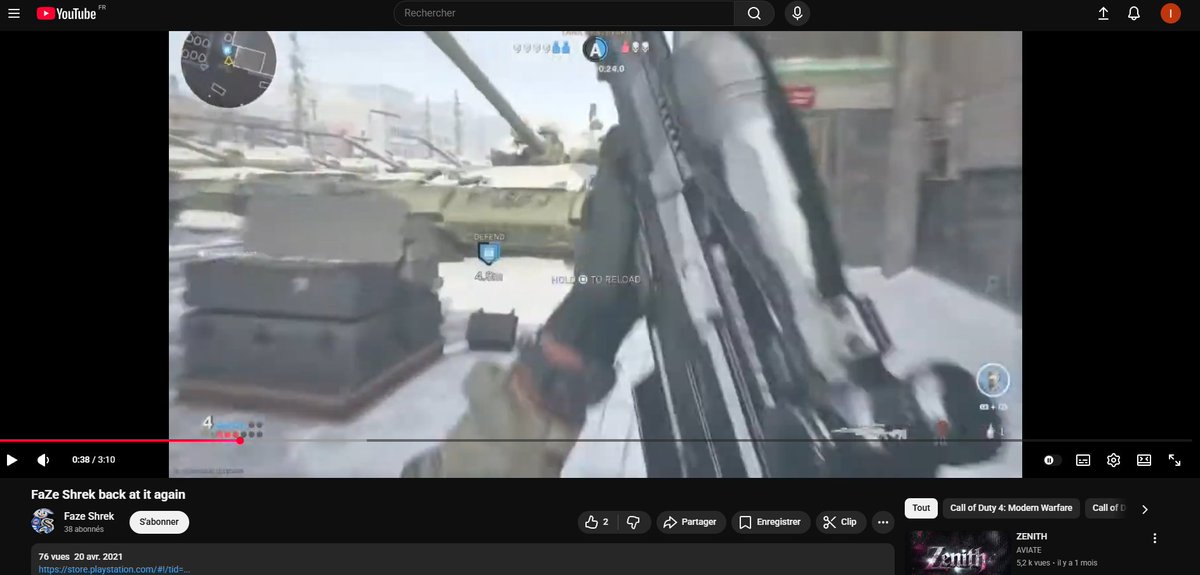The image size is (1200, 575).
Task: Click the Enregistrer save button
Action: pos(770,522)
